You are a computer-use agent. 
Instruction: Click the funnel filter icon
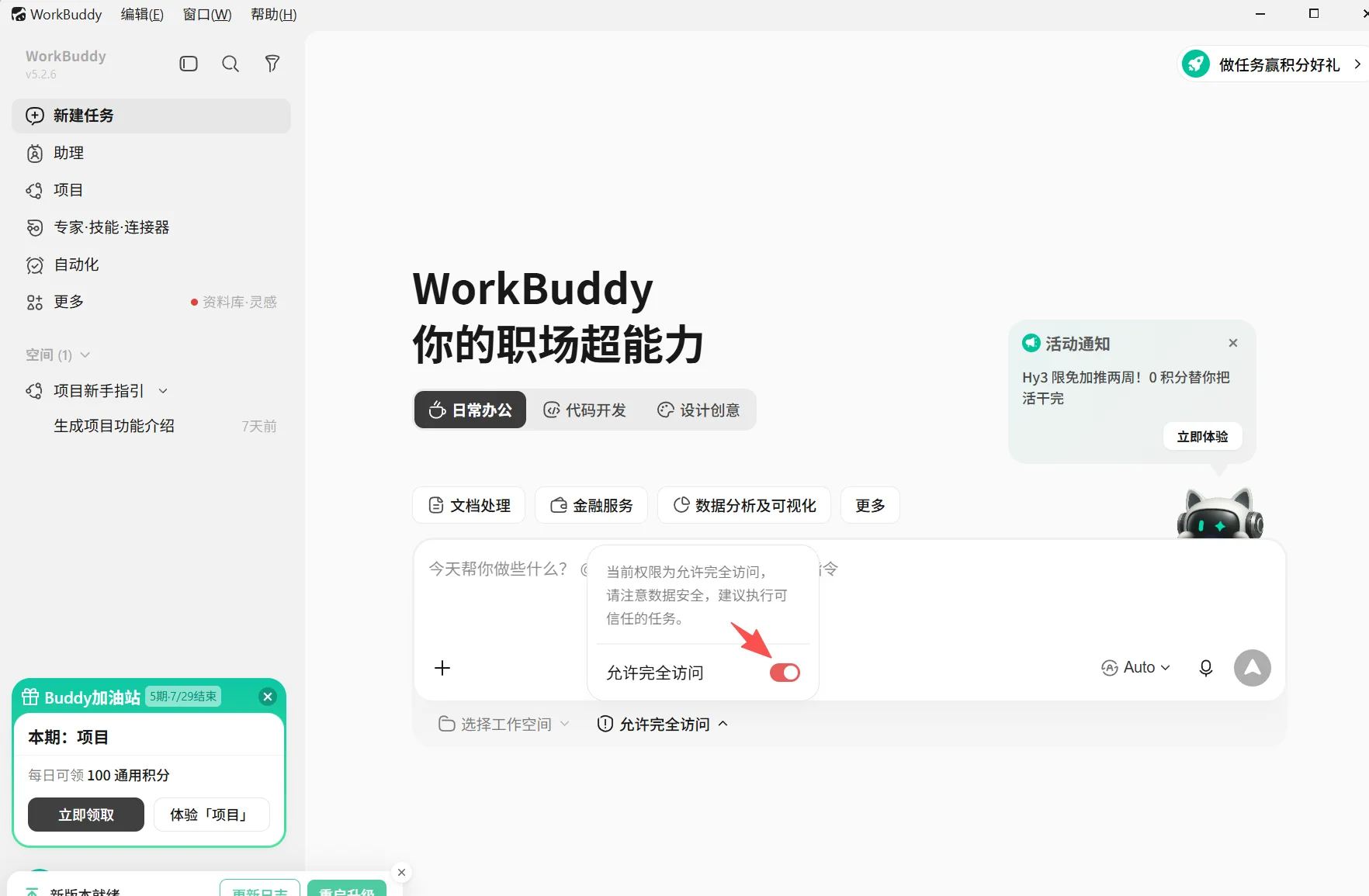pos(272,64)
